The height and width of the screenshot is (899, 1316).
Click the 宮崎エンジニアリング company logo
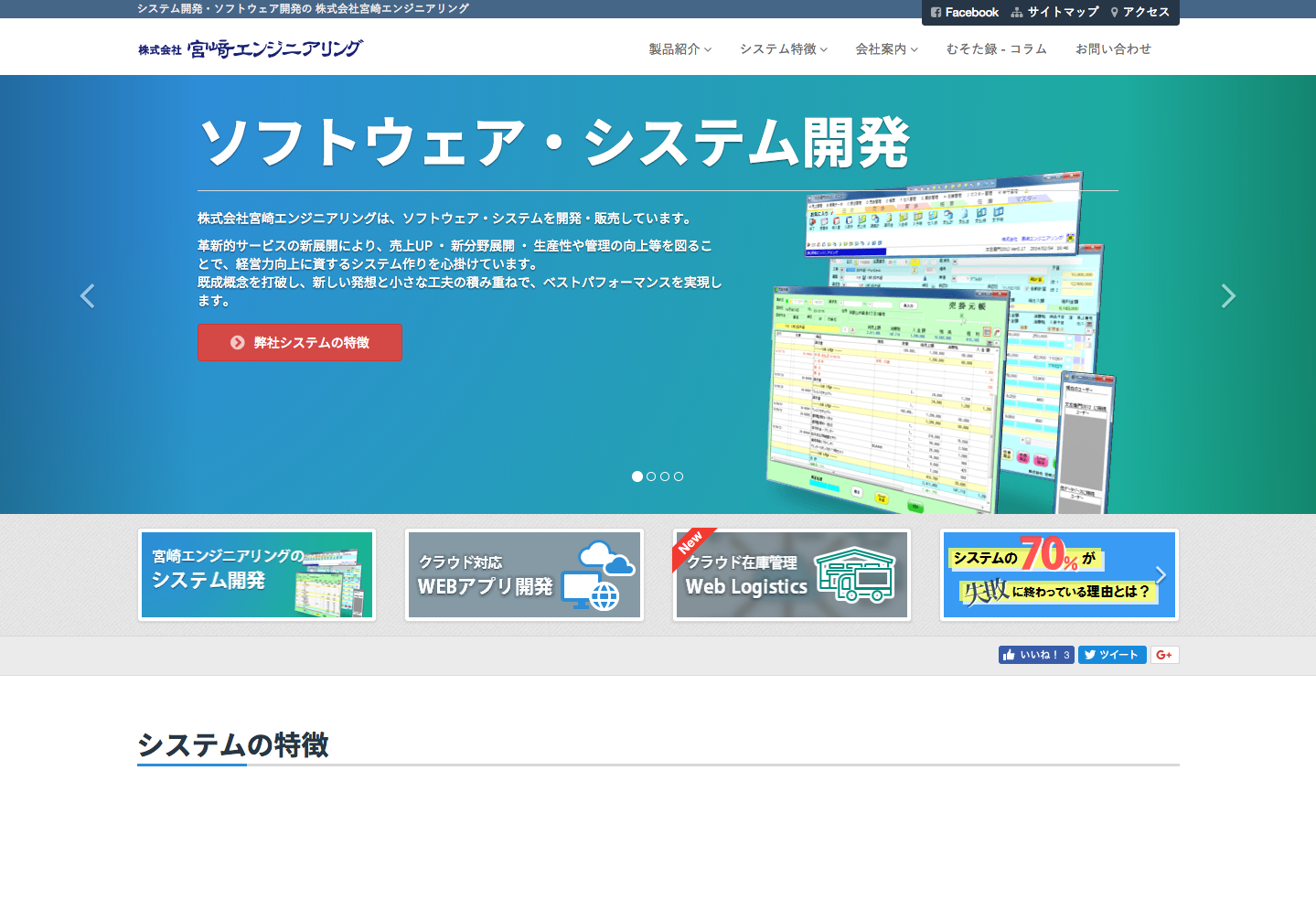click(x=251, y=48)
